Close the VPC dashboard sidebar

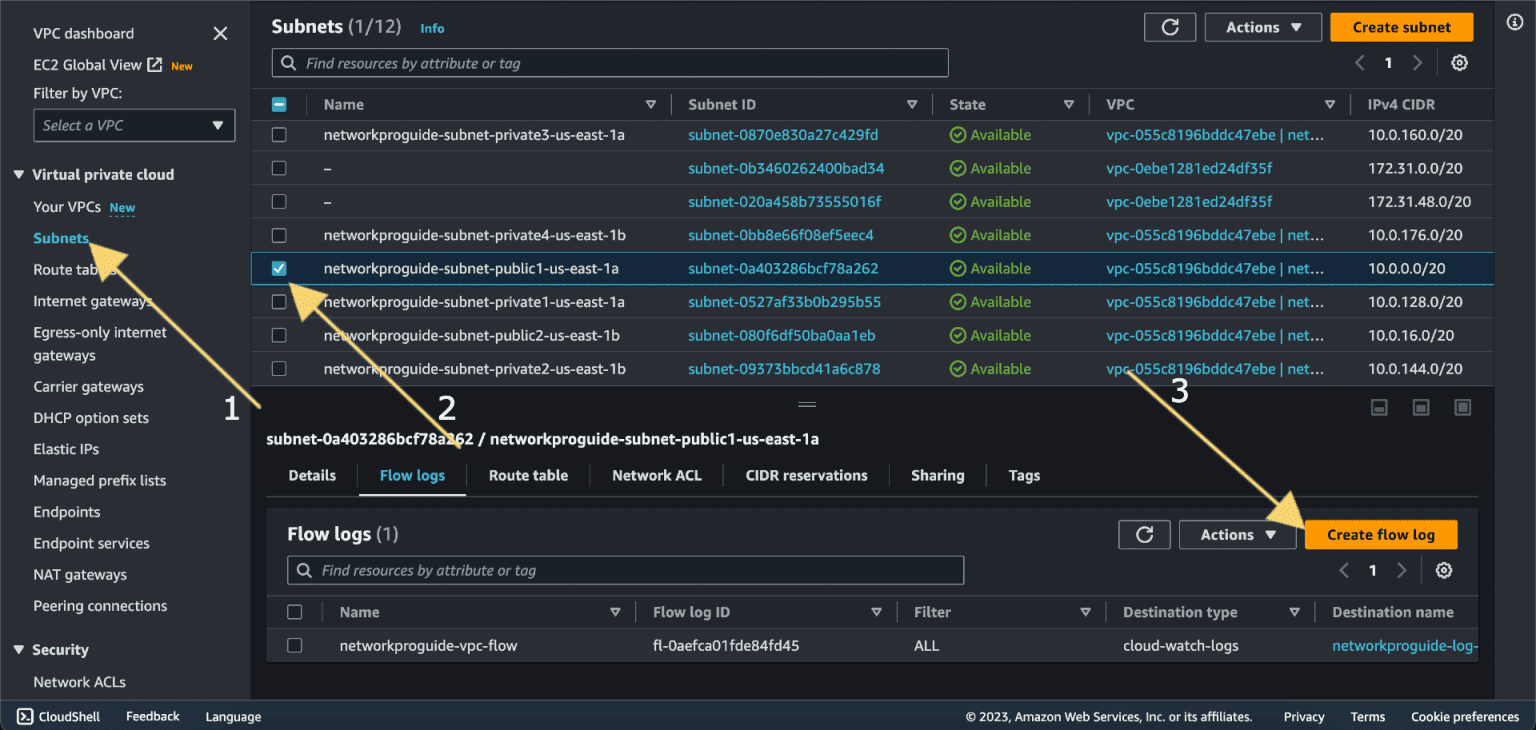(x=220, y=34)
